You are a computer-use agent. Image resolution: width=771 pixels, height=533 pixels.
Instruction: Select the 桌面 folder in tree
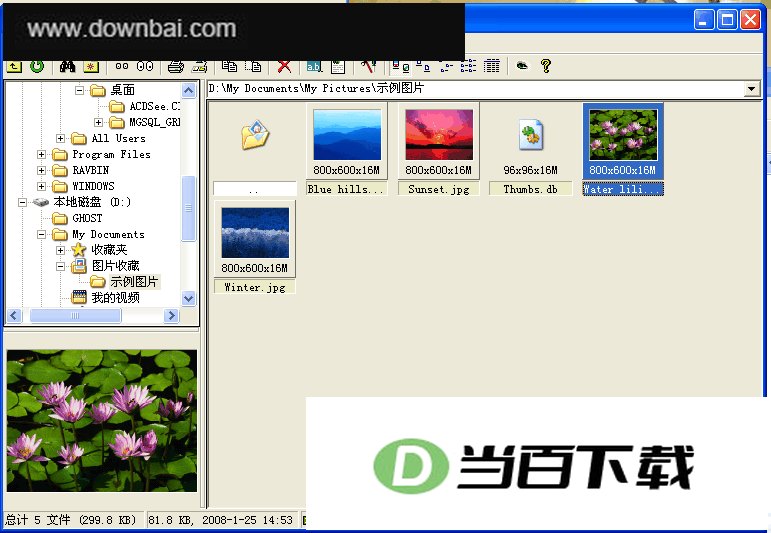[x=122, y=90]
